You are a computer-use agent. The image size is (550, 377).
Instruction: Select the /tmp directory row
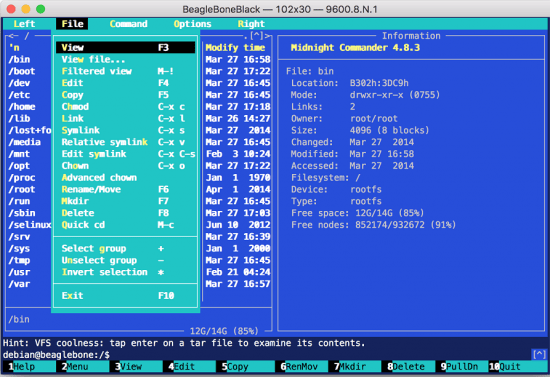coord(19,261)
